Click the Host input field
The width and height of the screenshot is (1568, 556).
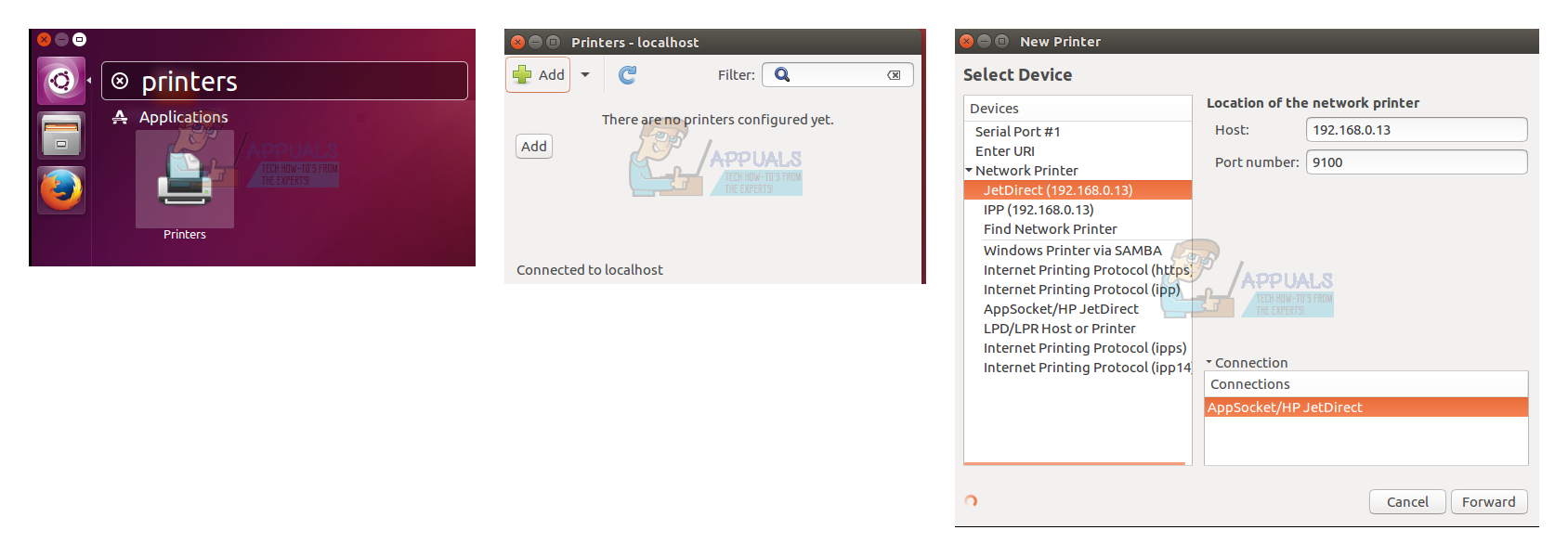1416,130
